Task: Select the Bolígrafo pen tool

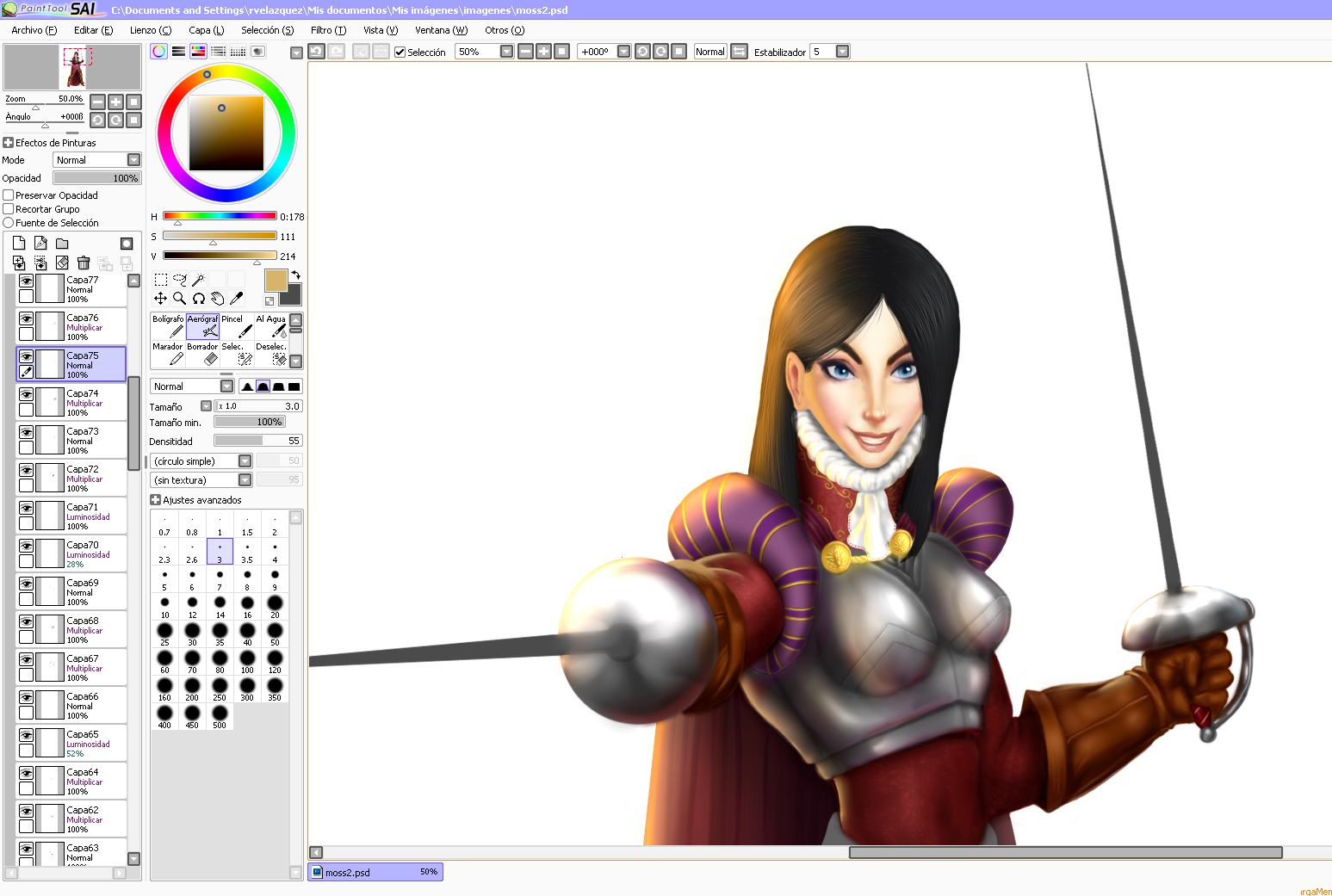Action: [168, 326]
